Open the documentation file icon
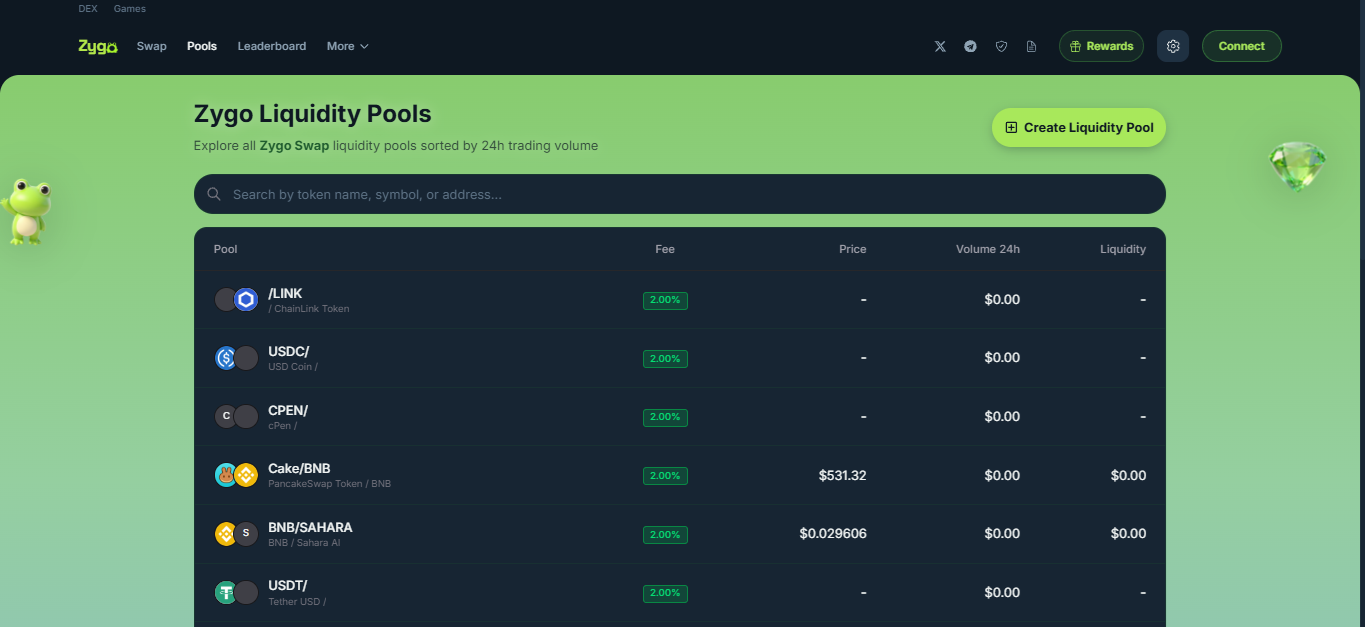This screenshot has height=627, width=1365. [x=1031, y=46]
